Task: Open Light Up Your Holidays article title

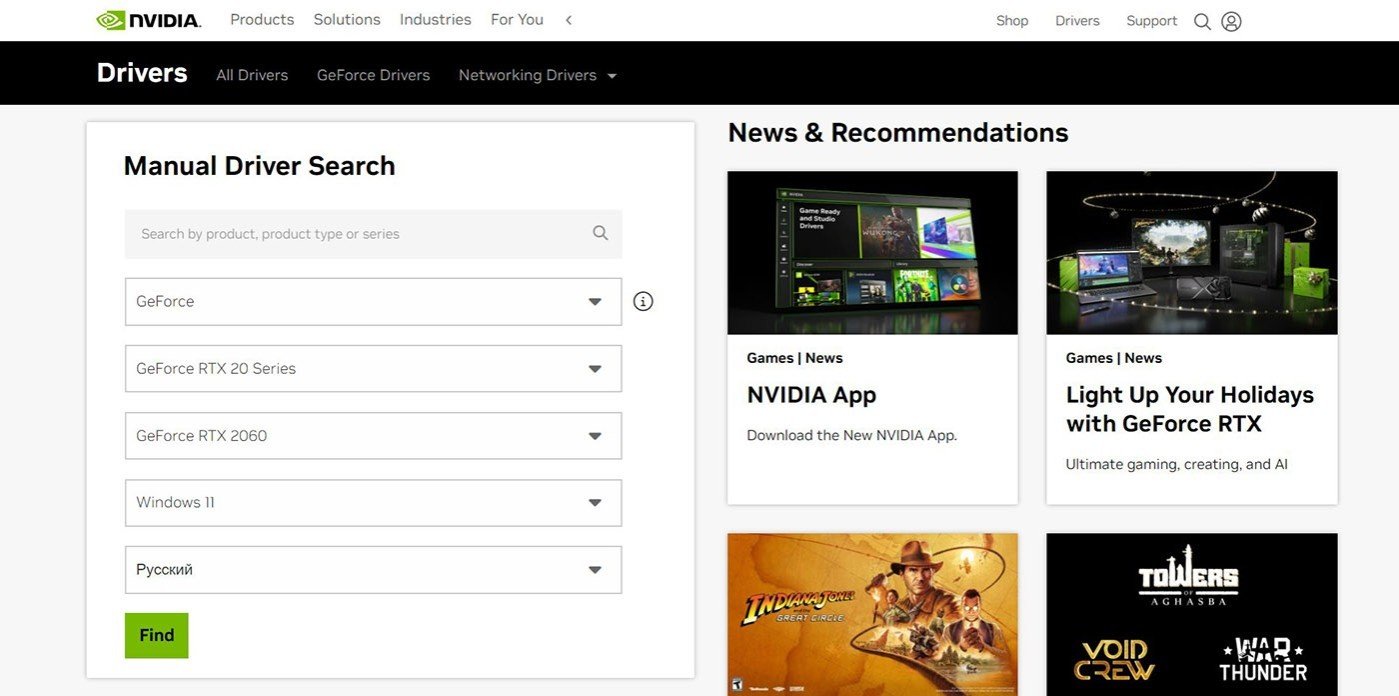Action: coord(1190,409)
